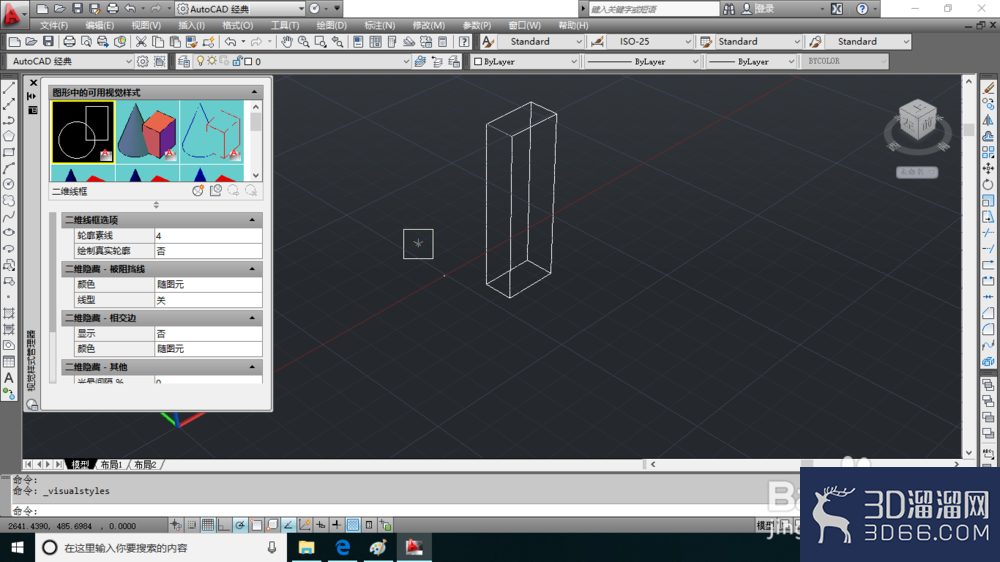The image size is (1000, 562).
Task: Toggle Polar tracking in the status bar
Action: click(240, 525)
